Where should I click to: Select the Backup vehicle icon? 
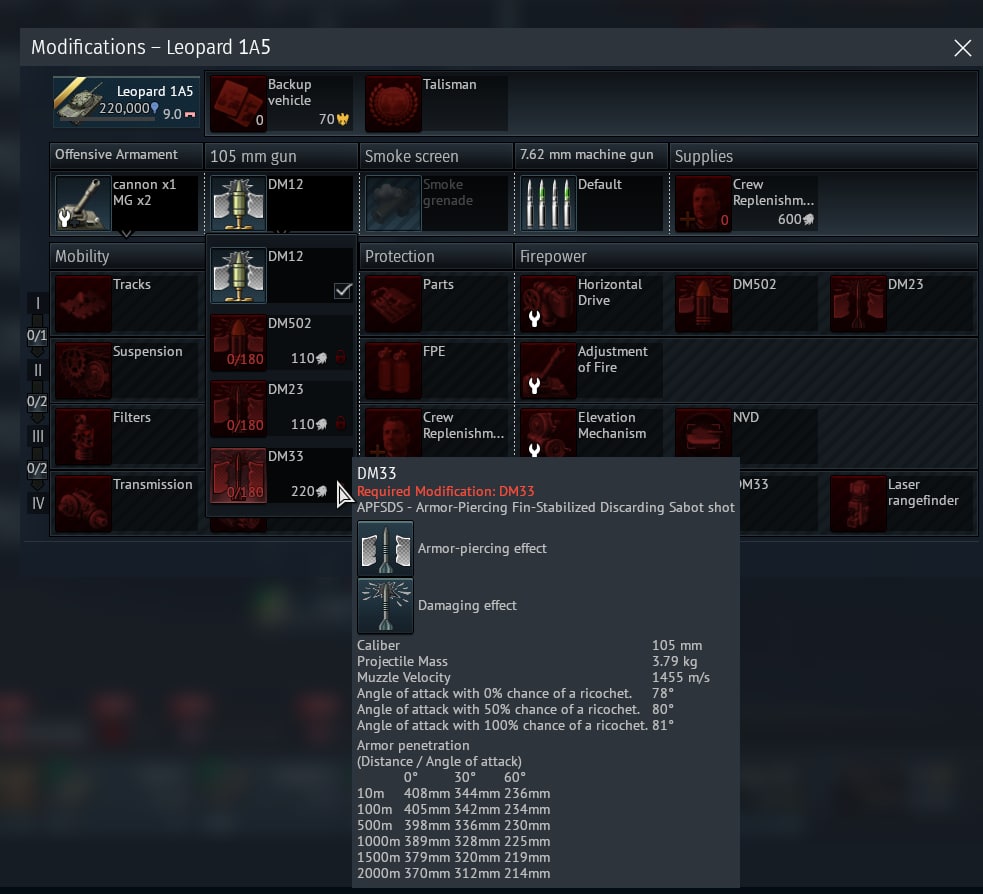(238, 103)
